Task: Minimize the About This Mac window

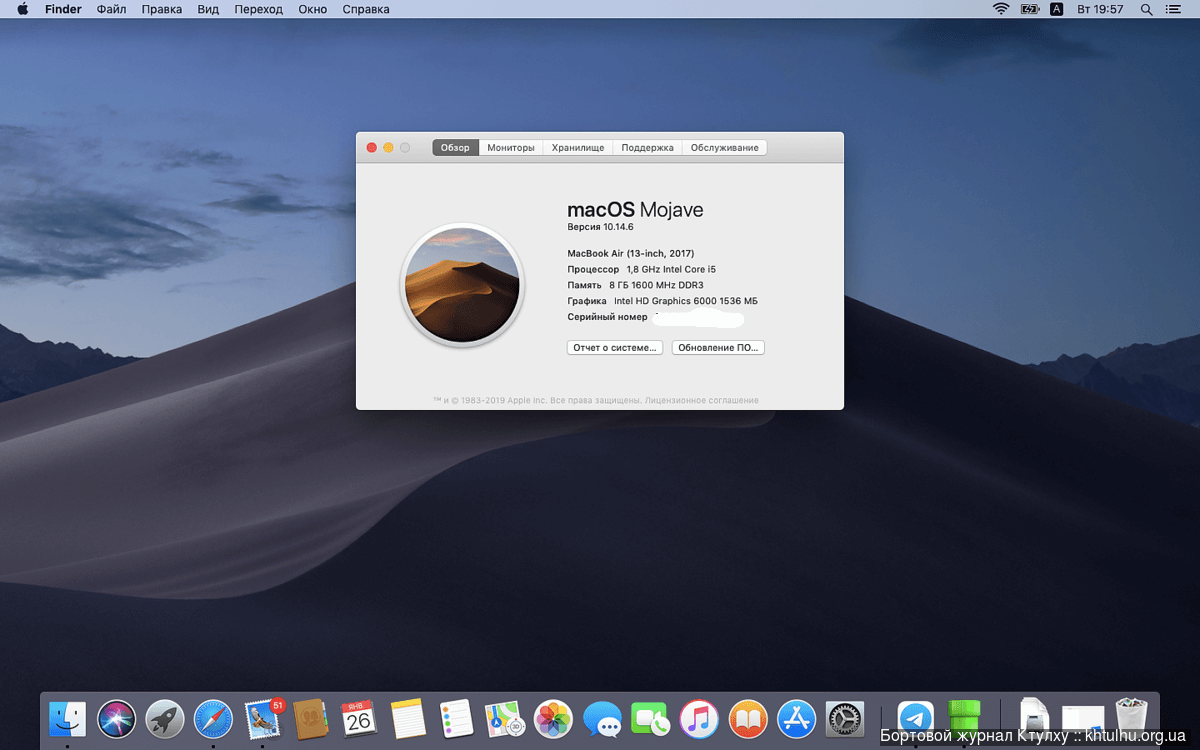Action: pyautogui.click(x=388, y=147)
